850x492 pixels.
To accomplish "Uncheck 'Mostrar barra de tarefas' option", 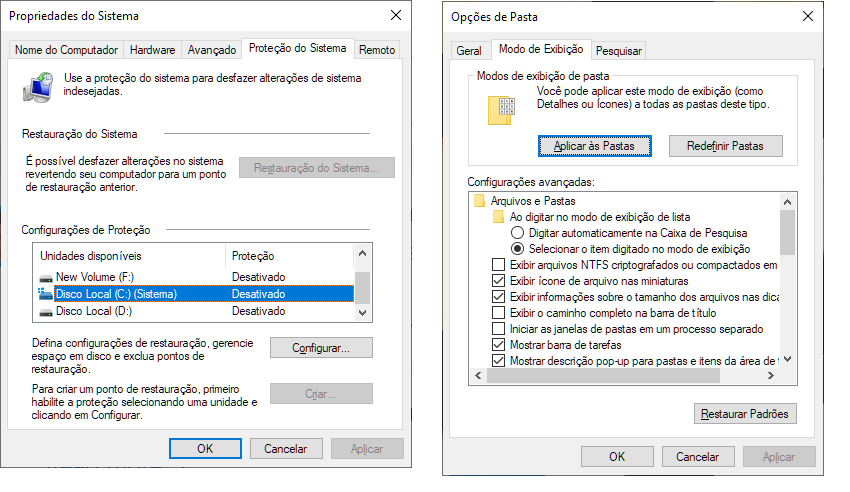I will pyautogui.click(x=498, y=345).
